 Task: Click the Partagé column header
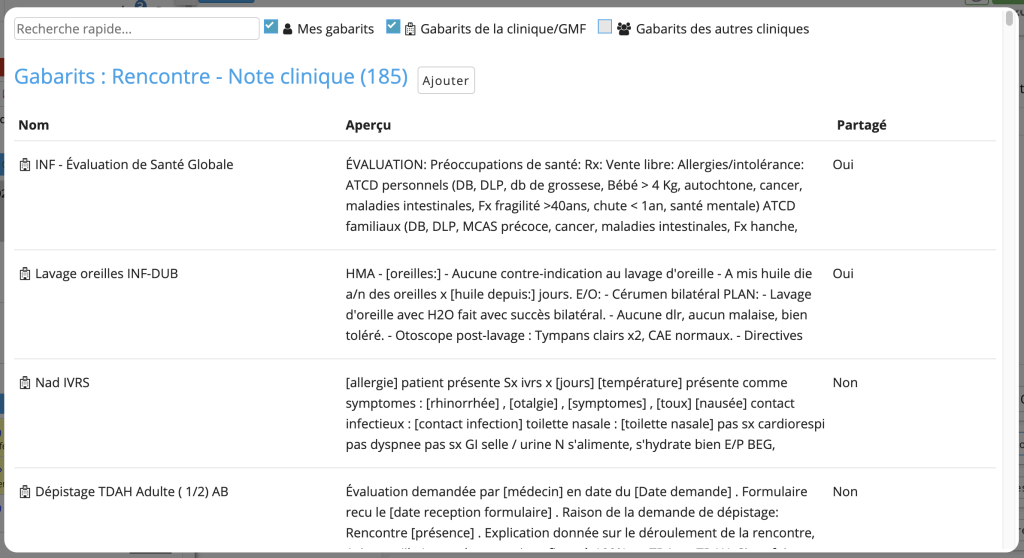pyautogui.click(x=861, y=125)
